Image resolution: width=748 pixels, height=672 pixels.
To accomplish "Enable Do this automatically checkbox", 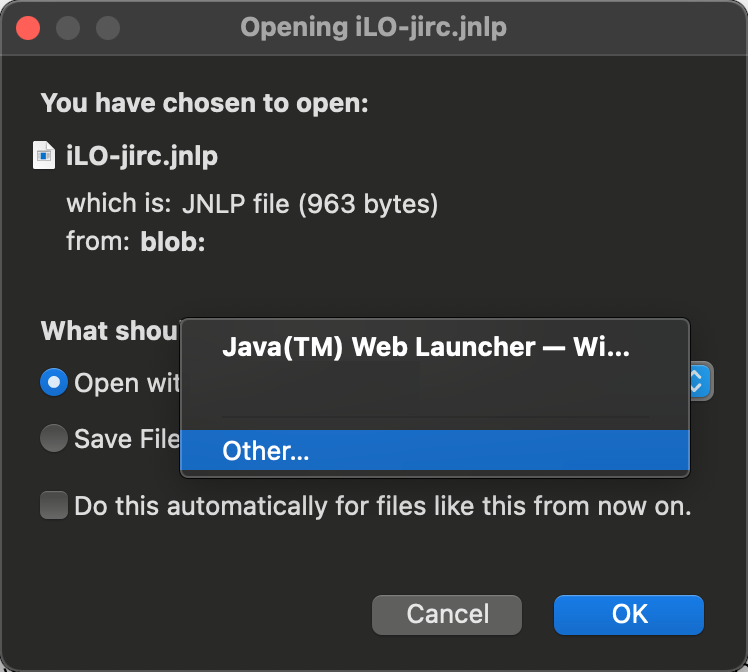I will tap(54, 505).
